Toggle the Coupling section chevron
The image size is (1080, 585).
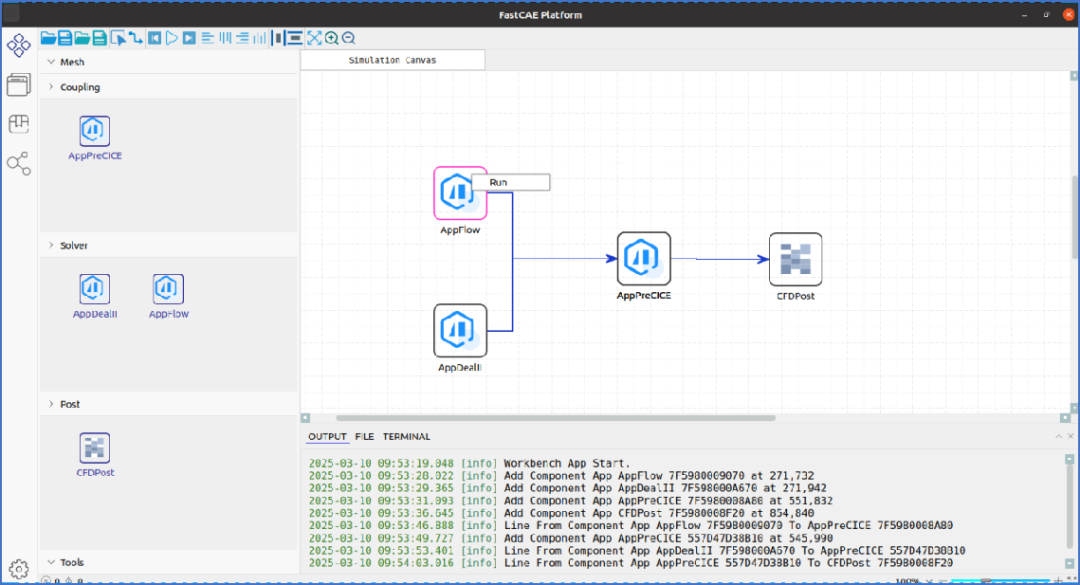[51, 87]
